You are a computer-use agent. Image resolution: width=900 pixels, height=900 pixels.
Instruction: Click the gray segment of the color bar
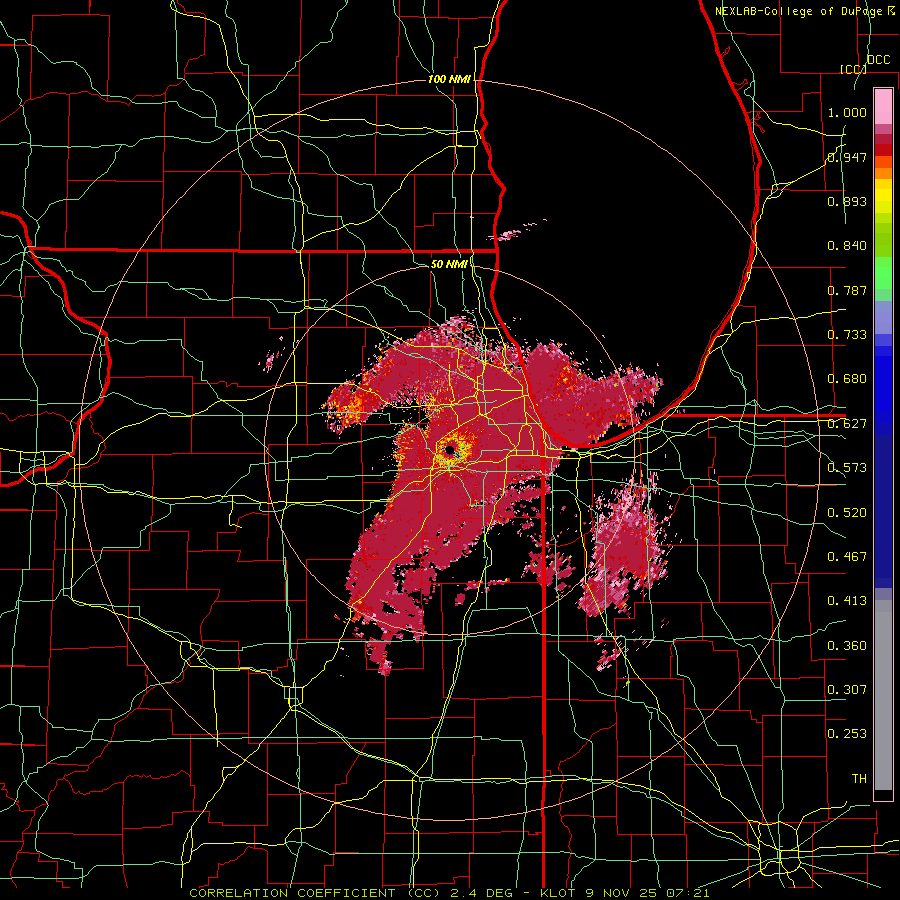pyautogui.click(x=883, y=695)
